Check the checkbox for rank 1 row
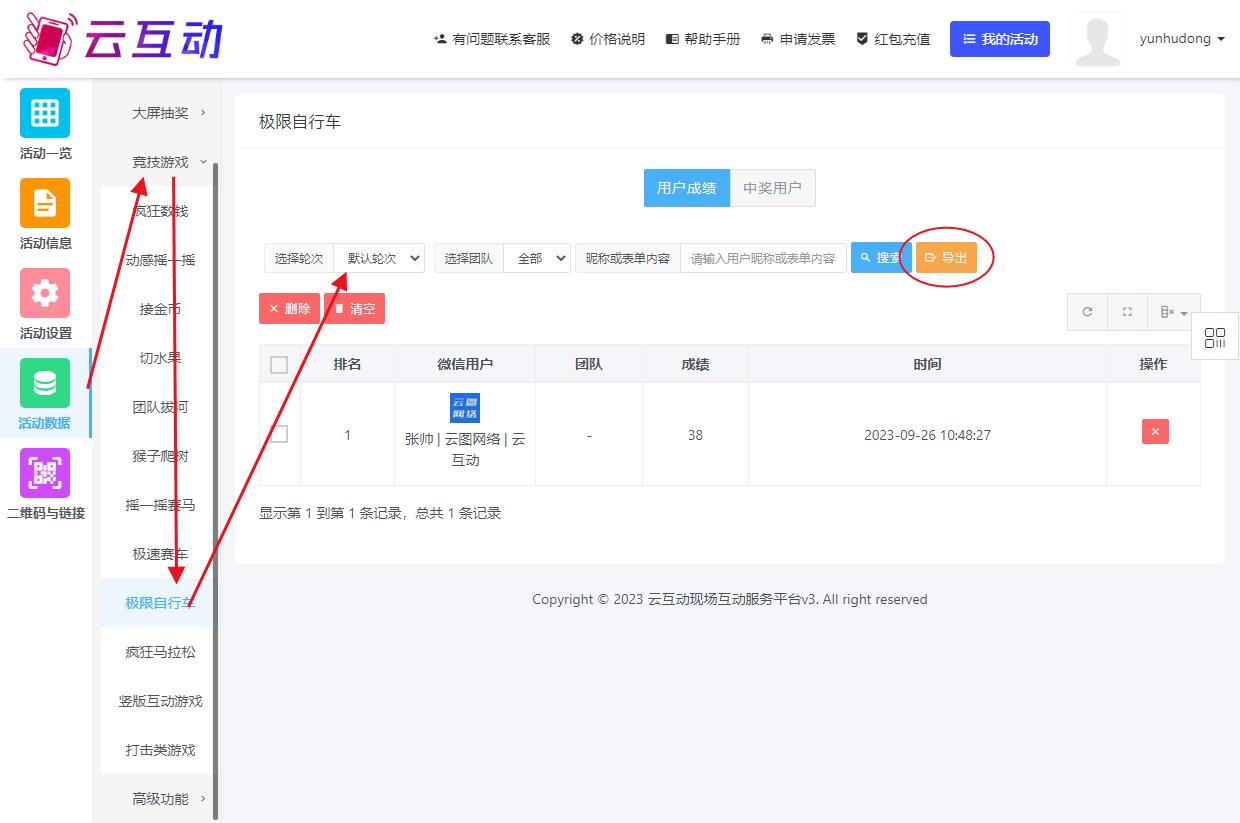Image resolution: width=1240 pixels, height=823 pixels. pyautogui.click(x=279, y=434)
